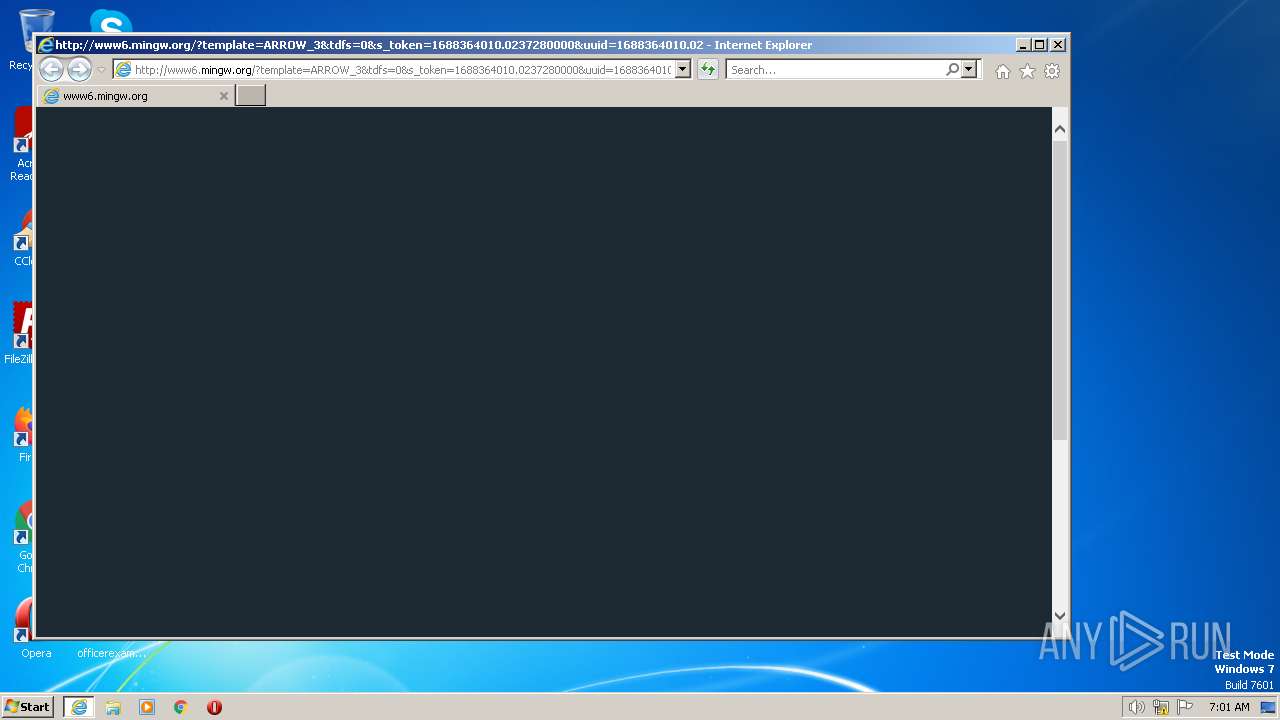Viewport: 1280px width, 720px height.
Task: Open the Tools gear menu
Action: coord(1052,71)
